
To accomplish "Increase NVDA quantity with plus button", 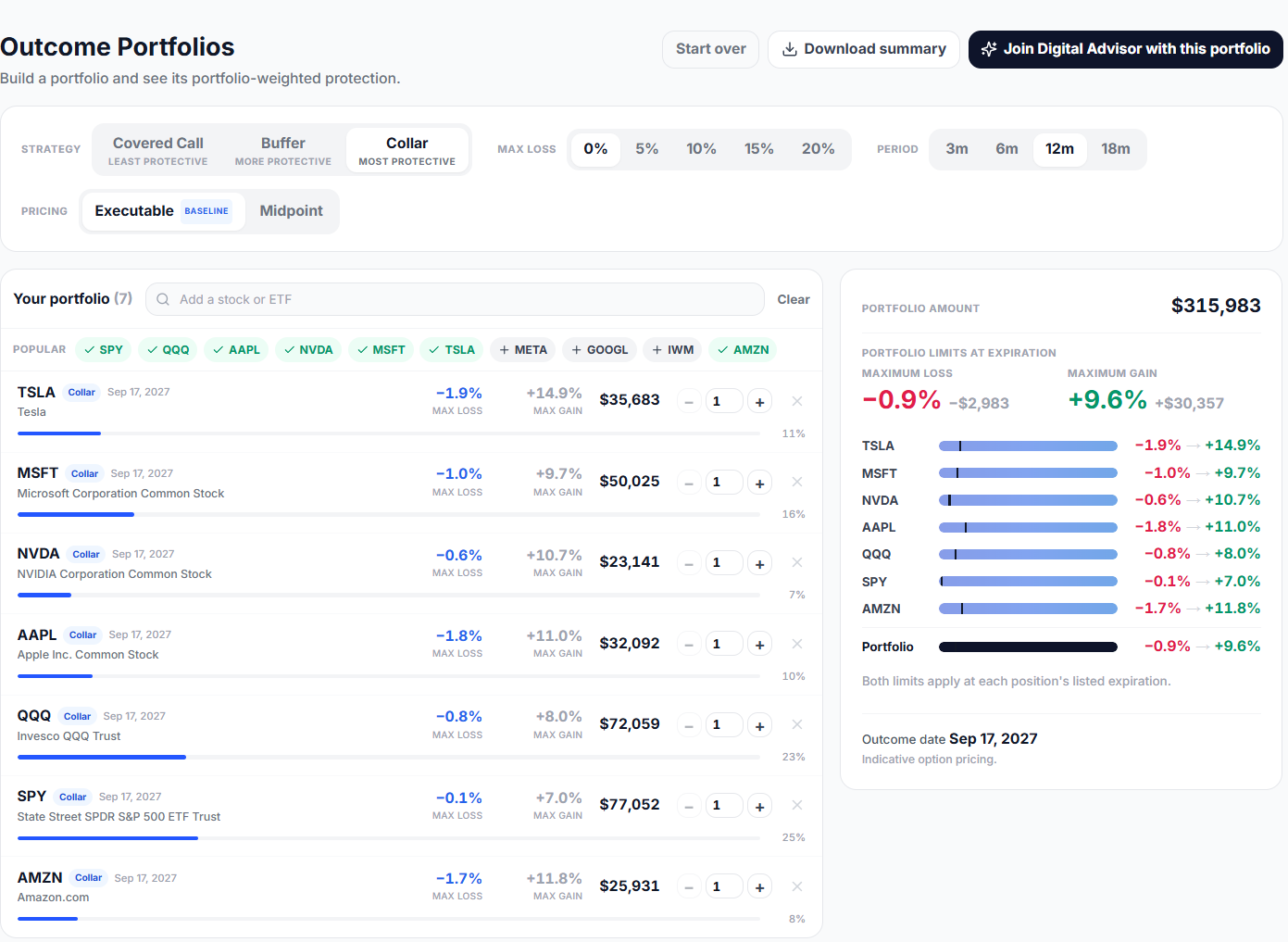I will tap(759, 563).
